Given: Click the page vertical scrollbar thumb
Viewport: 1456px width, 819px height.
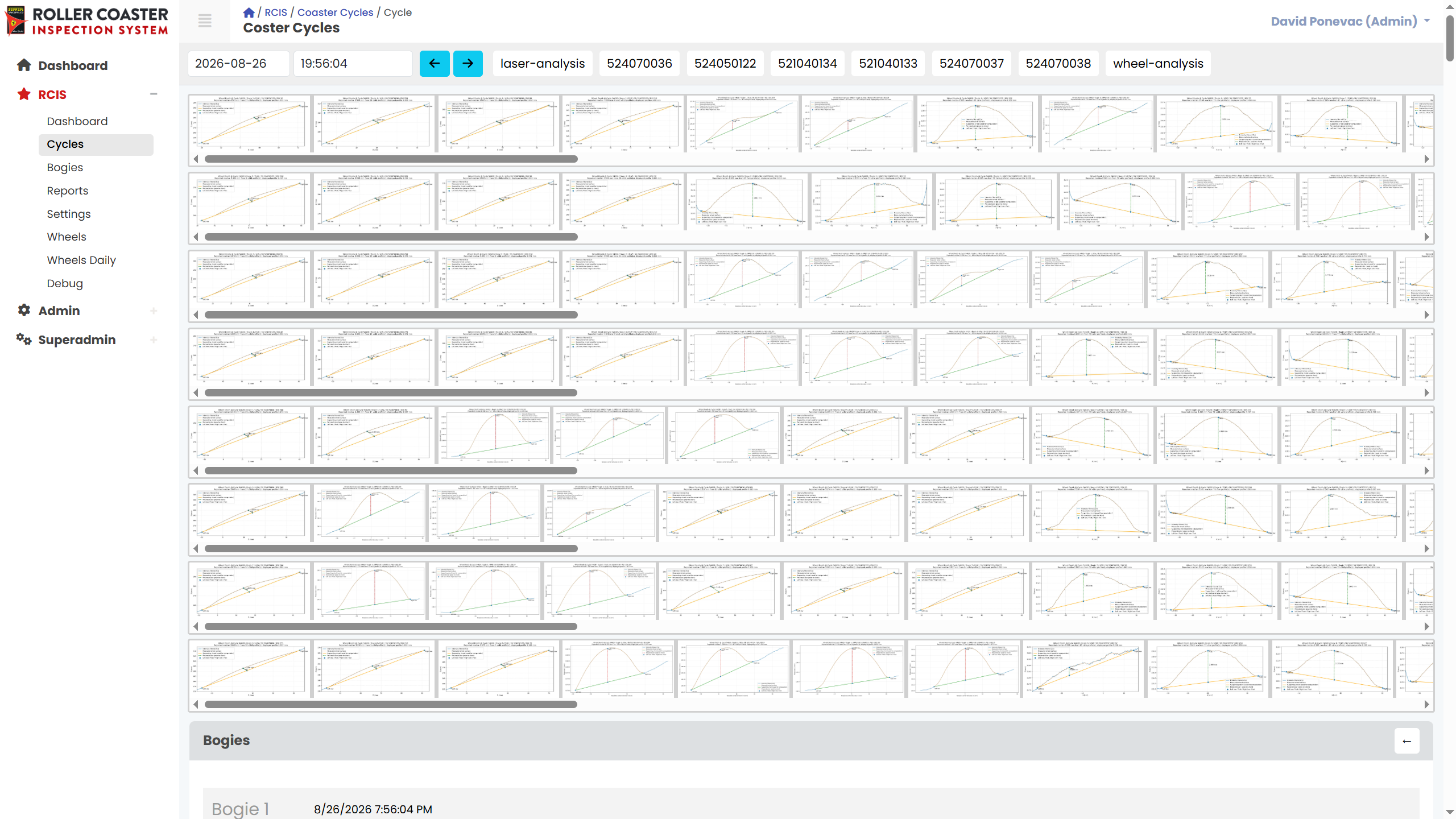Looking at the screenshot, I should 1450,38.
